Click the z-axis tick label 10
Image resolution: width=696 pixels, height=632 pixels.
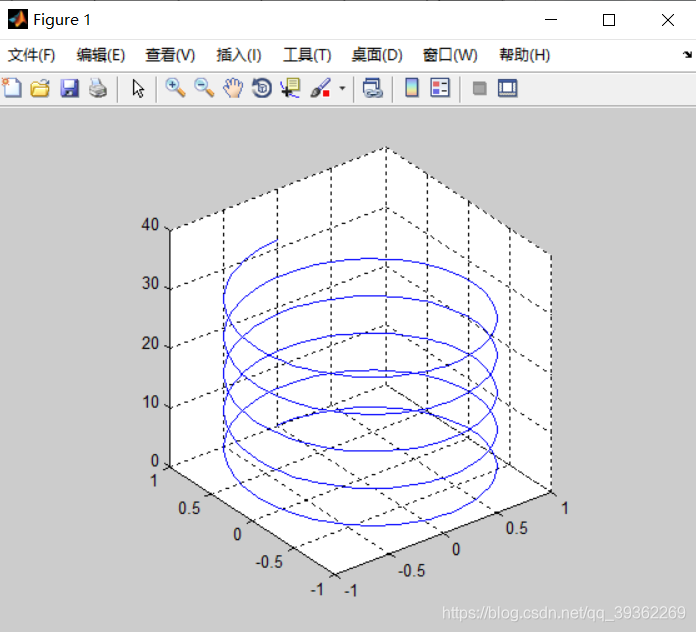pyautogui.click(x=150, y=402)
